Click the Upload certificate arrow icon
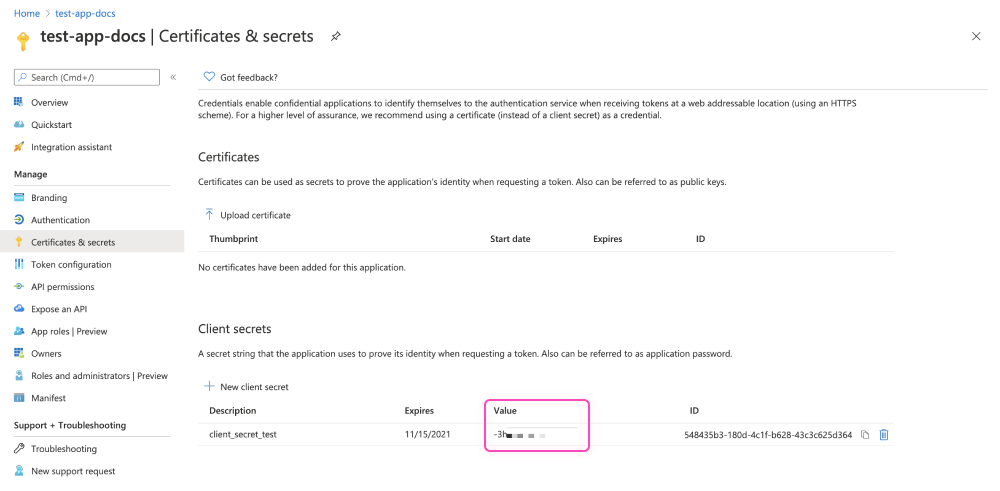This screenshot has height=491, width=1000. point(209,214)
